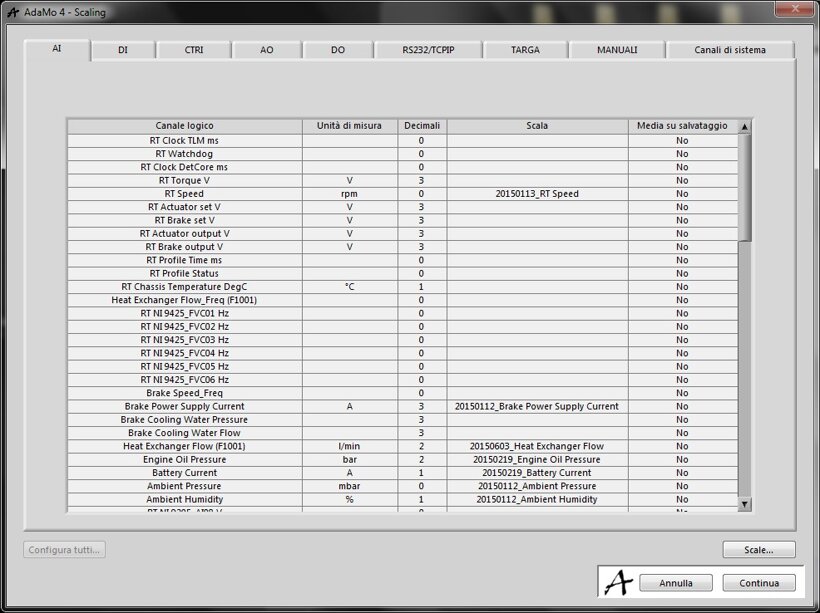Image resolution: width=820 pixels, height=613 pixels.
Task: Select the AO tab
Action: click(x=266, y=50)
